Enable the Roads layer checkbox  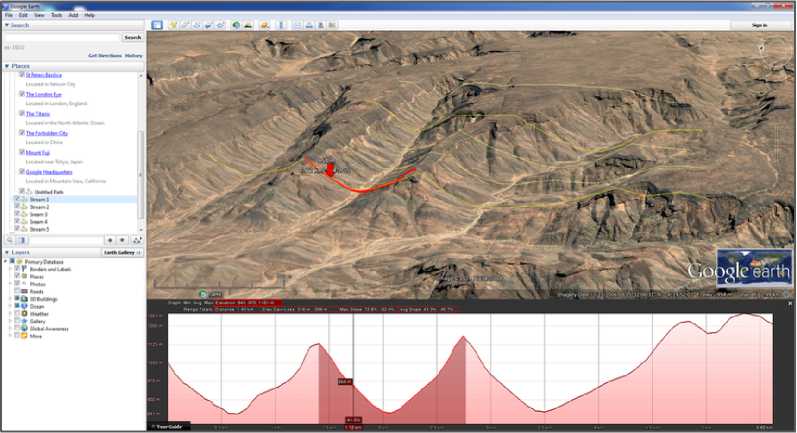17,291
